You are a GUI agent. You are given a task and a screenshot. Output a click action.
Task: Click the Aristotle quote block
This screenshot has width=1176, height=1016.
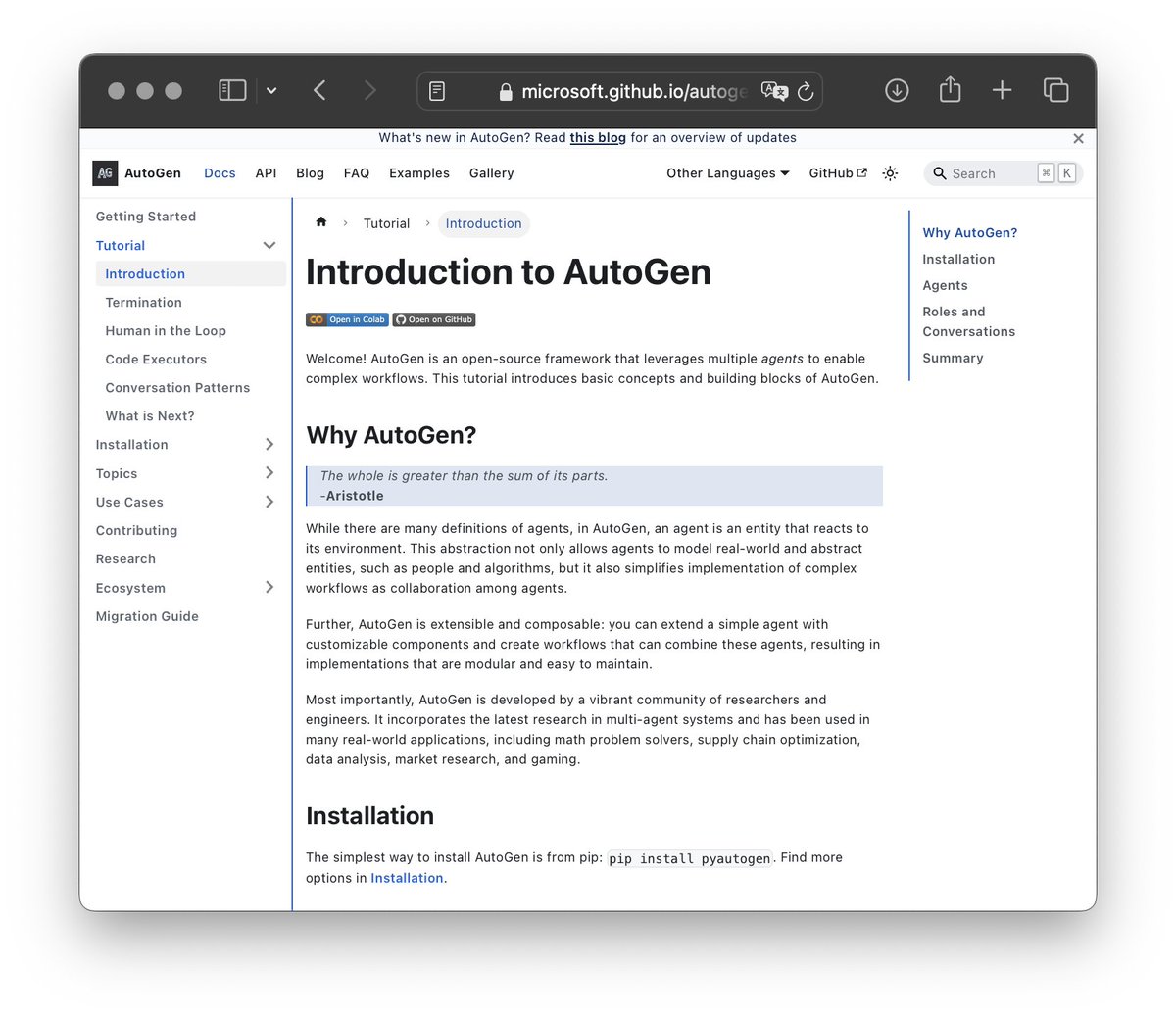(594, 486)
